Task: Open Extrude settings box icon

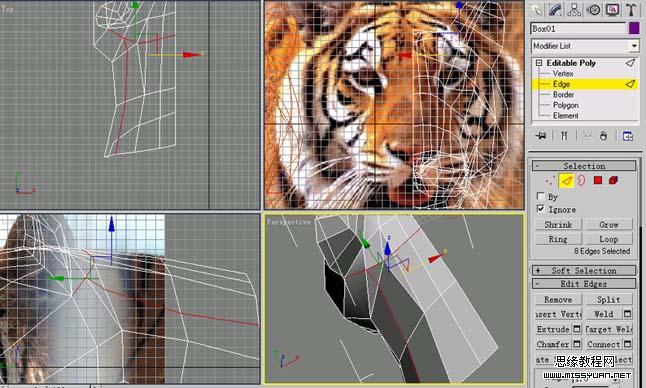Action: coord(577,329)
